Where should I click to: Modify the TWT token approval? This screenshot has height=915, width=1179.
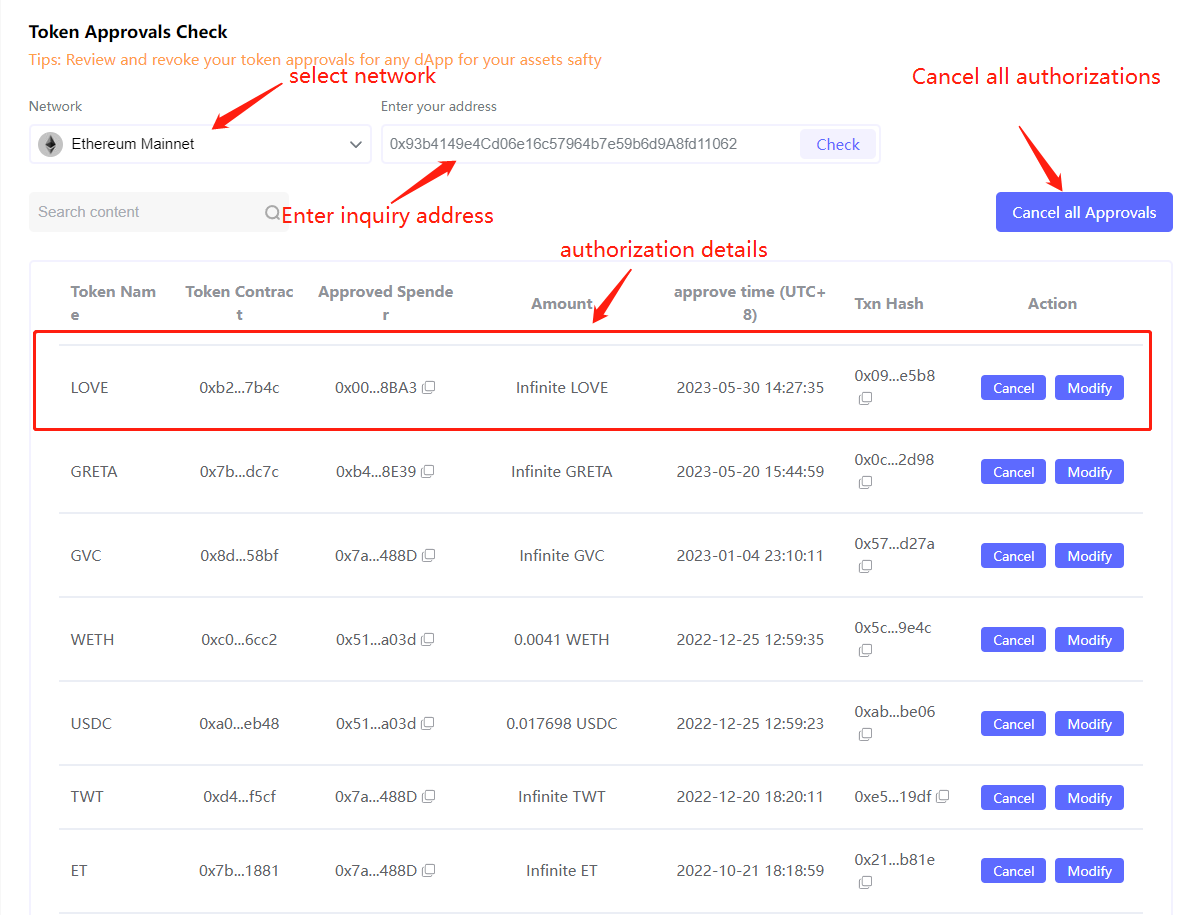coord(1089,798)
